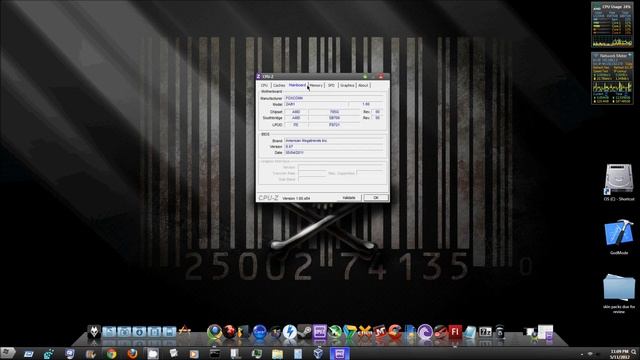Switch to the Caches tab
This screenshot has width=640, height=360.
coord(279,85)
